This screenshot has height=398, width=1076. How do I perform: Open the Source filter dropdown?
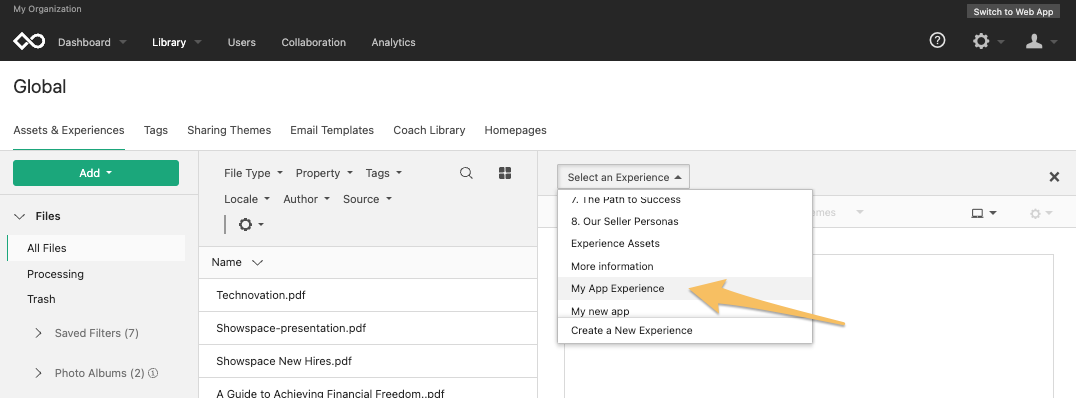[367, 199]
